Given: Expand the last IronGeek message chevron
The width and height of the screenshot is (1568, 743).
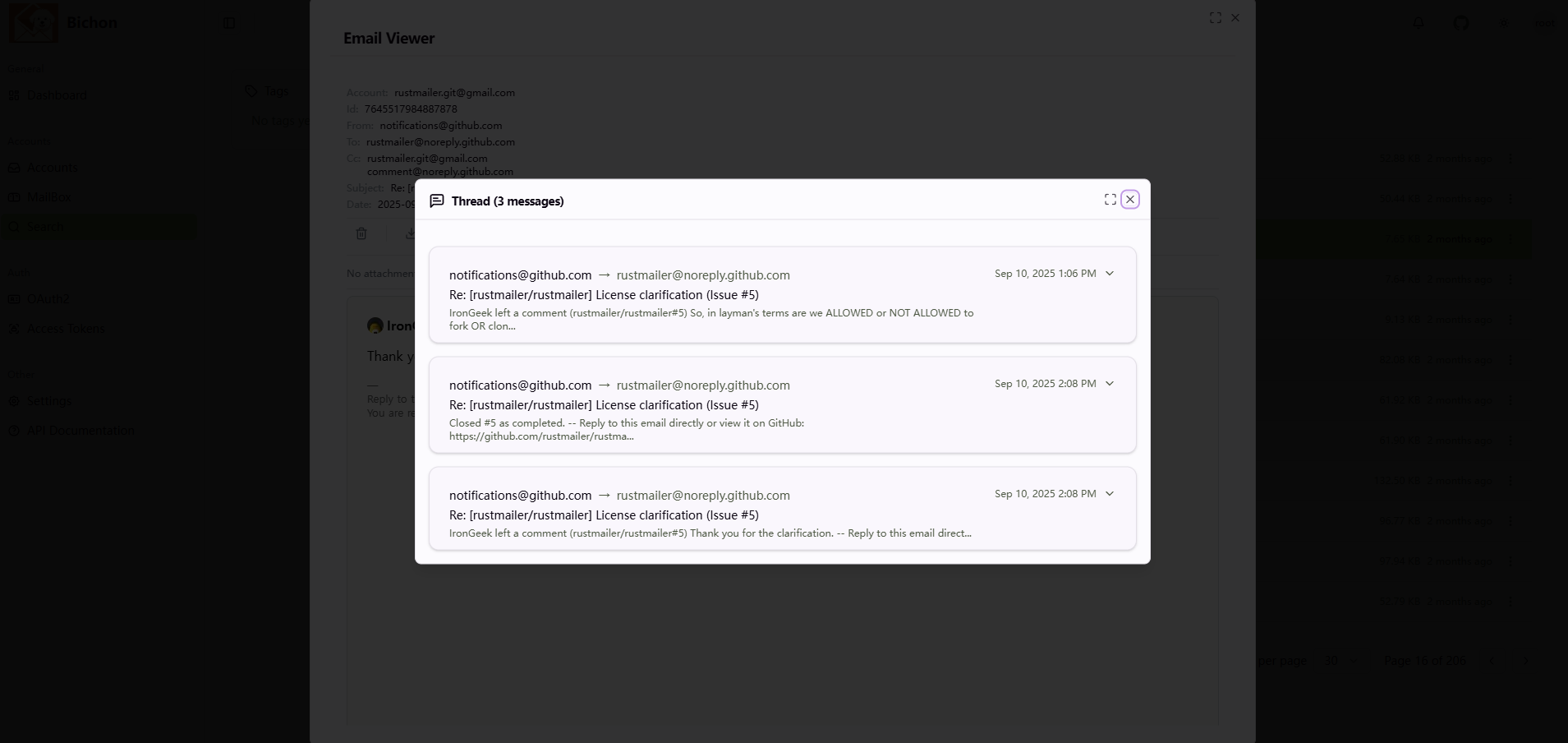Looking at the screenshot, I should 1109,493.
